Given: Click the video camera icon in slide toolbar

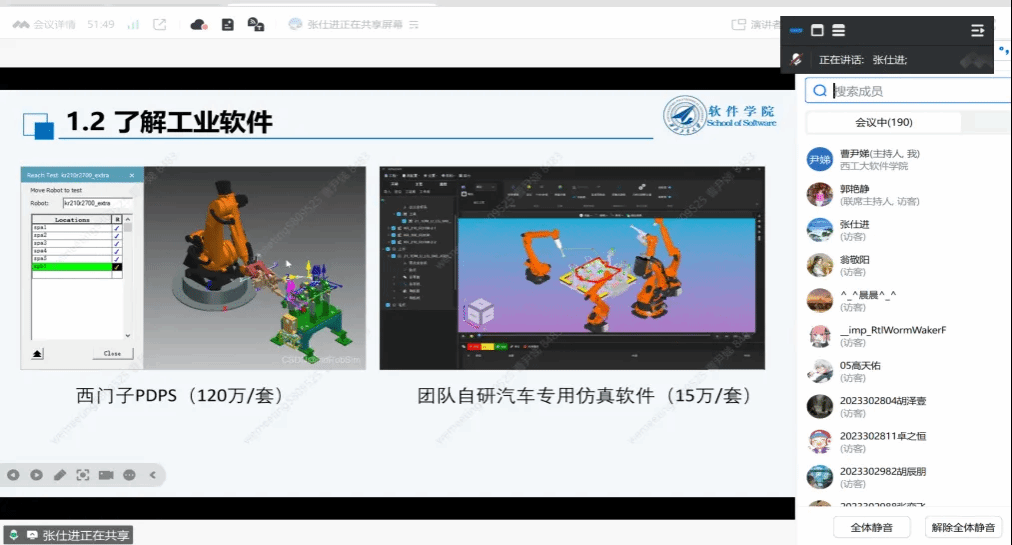Looking at the screenshot, I should (x=106, y=475).
